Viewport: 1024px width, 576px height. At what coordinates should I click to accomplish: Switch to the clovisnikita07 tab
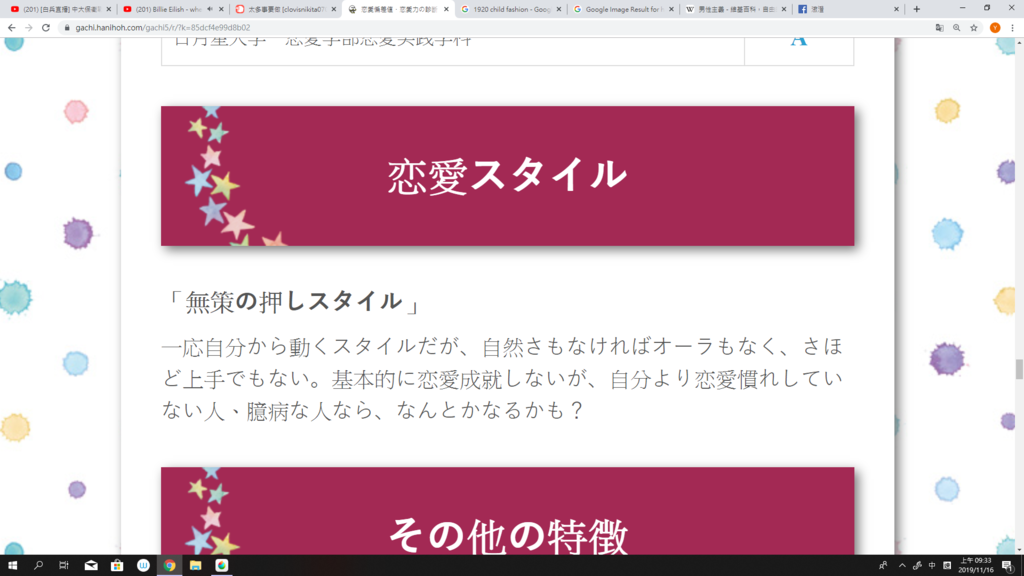(285, 9)
